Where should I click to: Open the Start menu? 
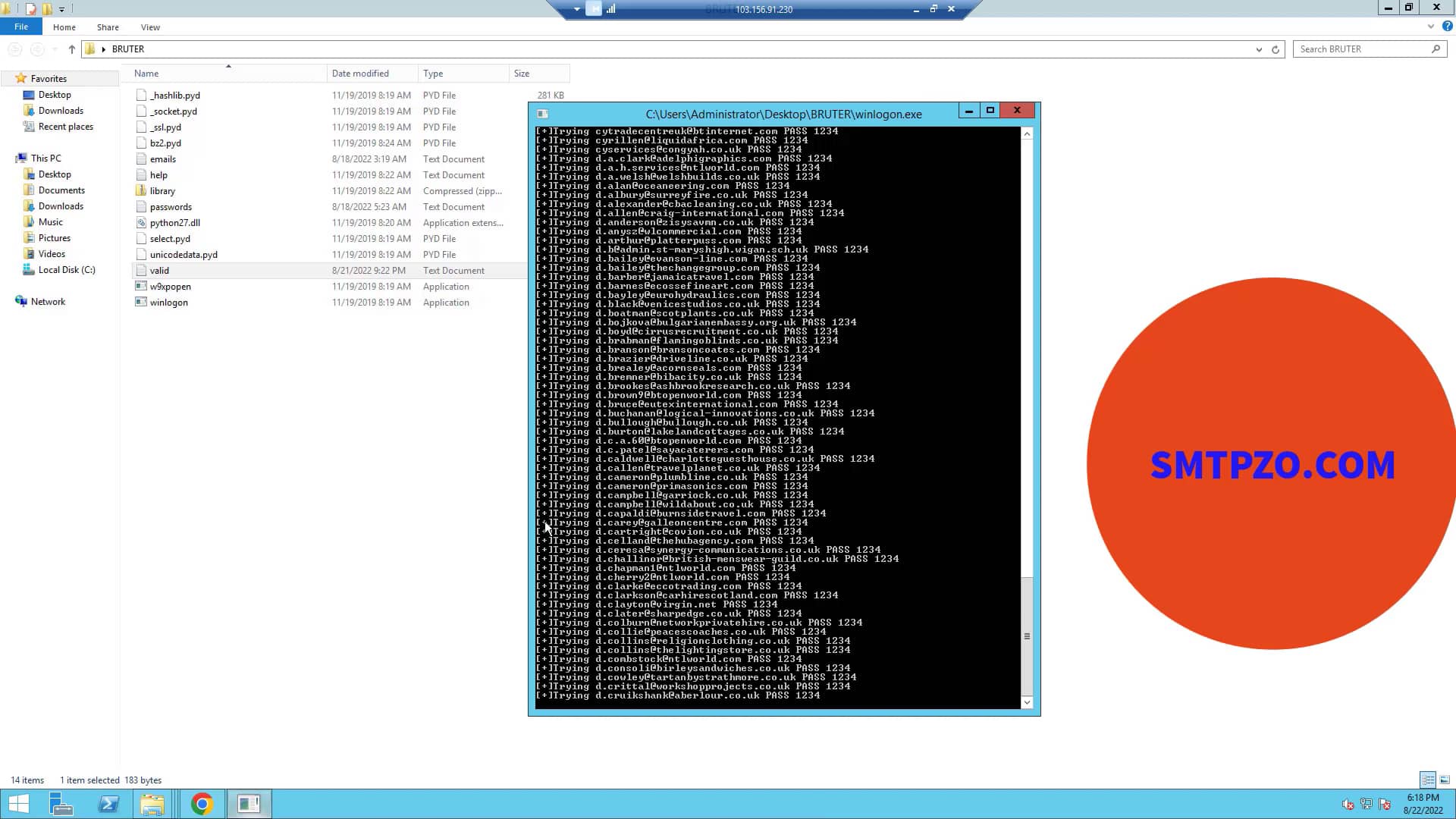pyautogui.click(x=17, y=803)
